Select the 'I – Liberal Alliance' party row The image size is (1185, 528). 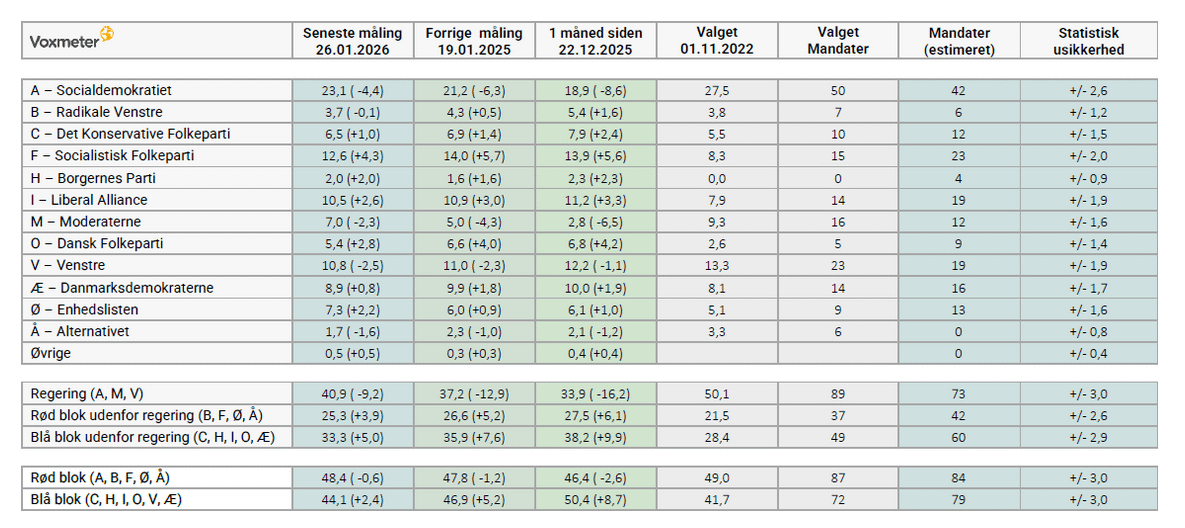[90, 200]
